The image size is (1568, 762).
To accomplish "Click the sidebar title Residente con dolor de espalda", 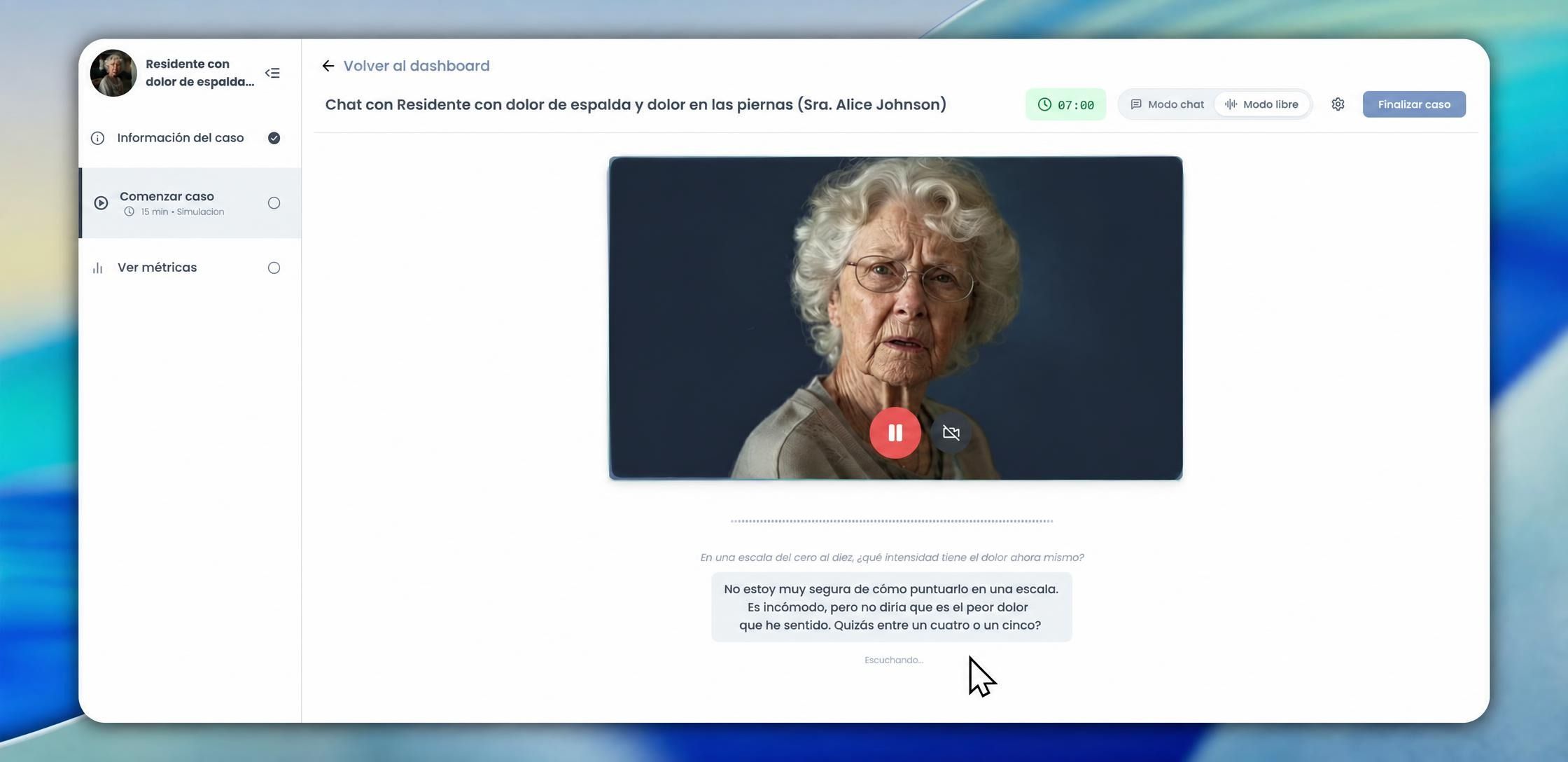I will pos(199,73).
